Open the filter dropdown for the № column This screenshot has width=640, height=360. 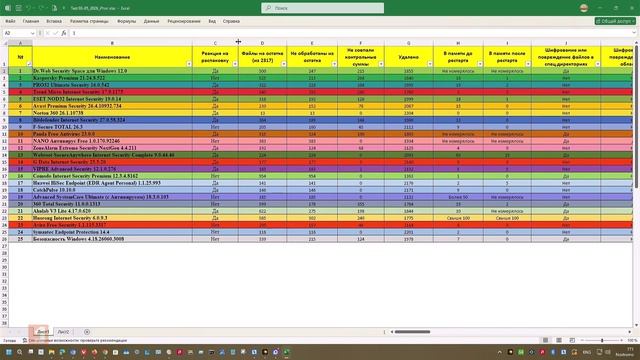click(29, 64)
